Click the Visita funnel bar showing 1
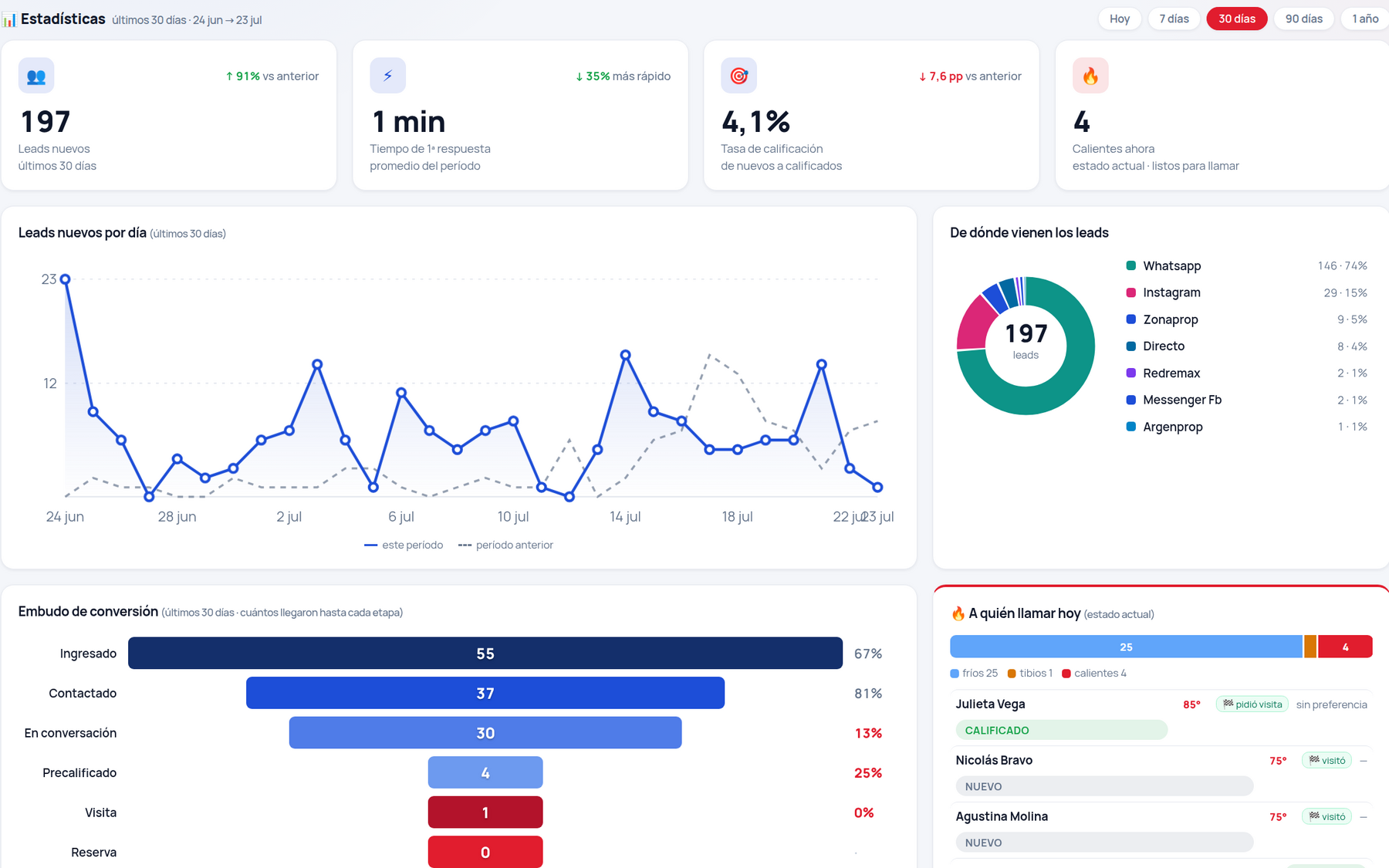The image size is (1389, 868). click(x=485, y=812)
